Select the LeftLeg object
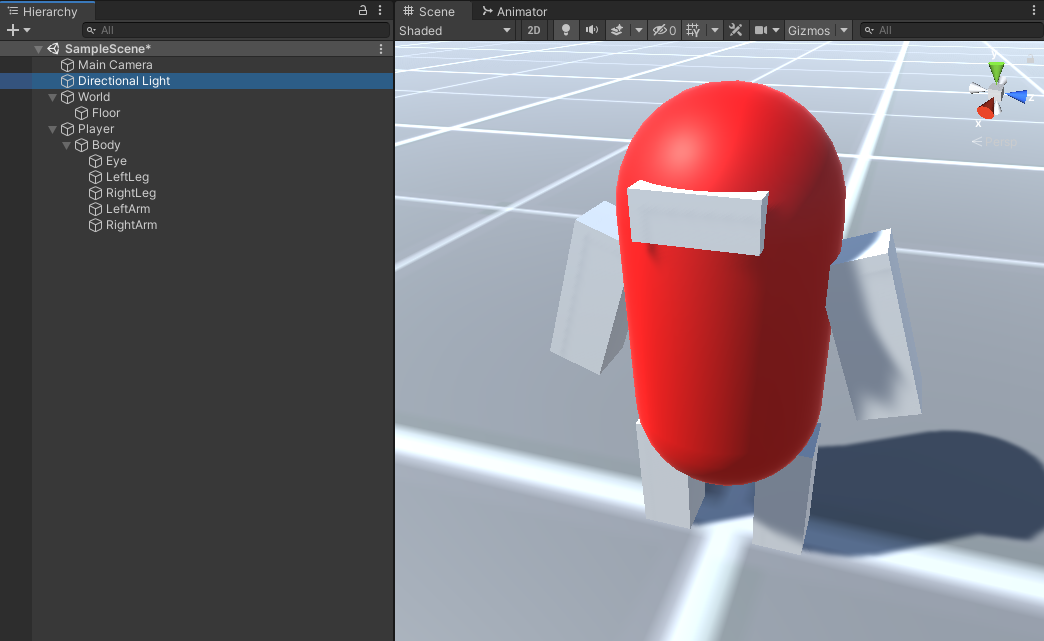 (197, 176)
